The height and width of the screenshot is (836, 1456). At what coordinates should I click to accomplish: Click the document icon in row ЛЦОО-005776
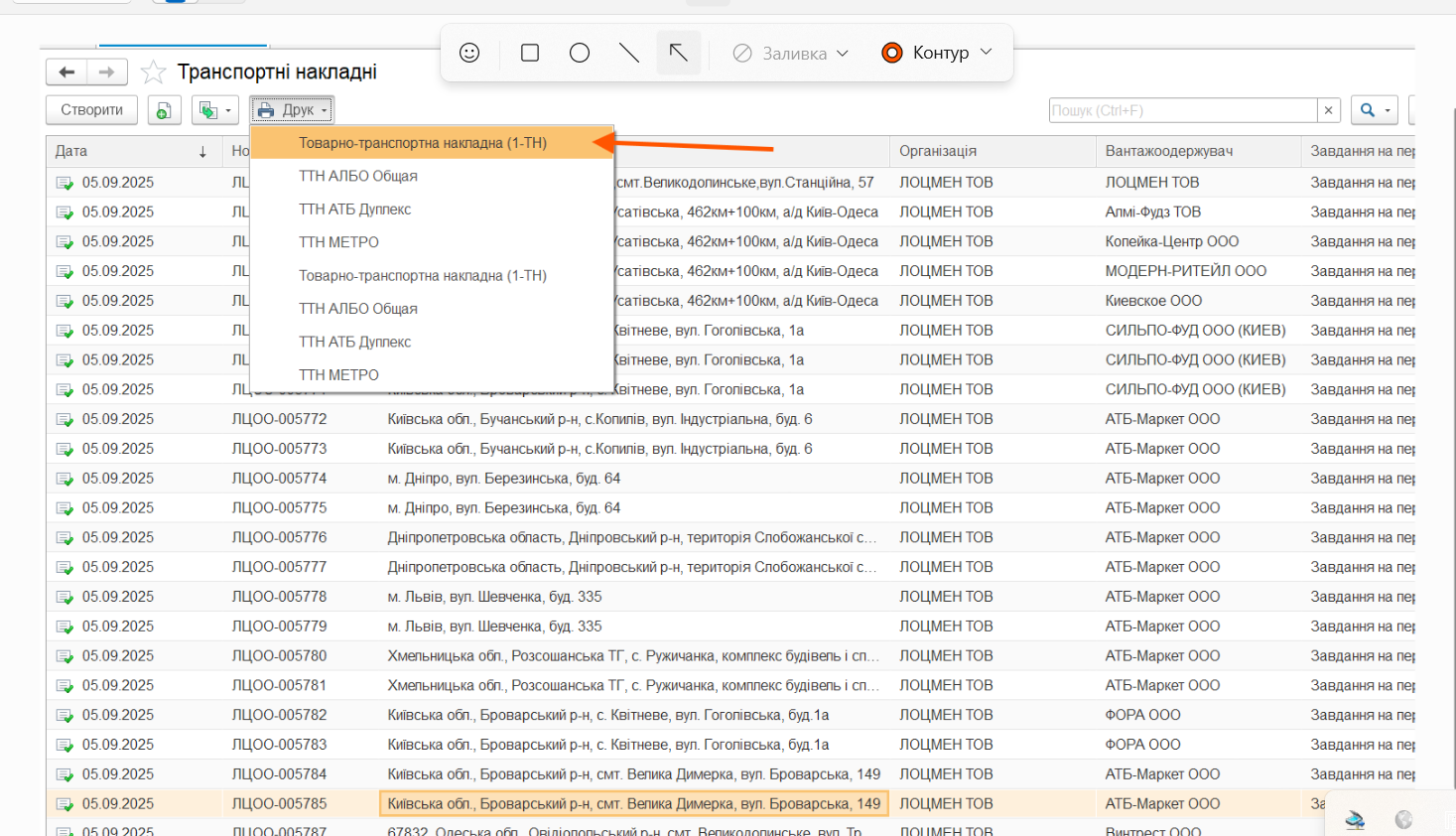[x=65, y=538]
